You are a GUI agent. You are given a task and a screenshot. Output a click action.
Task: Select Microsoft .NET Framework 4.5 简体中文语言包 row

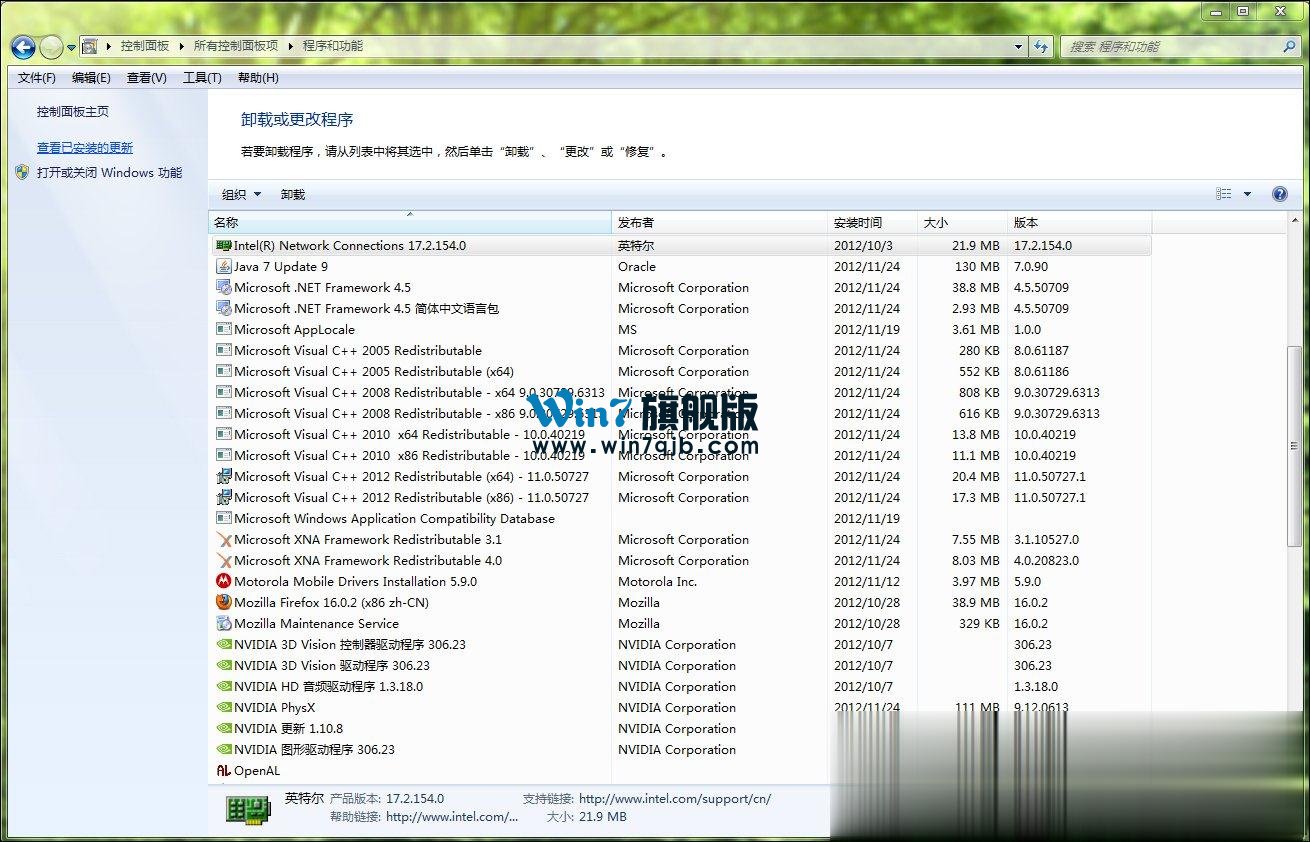[680, 308]
